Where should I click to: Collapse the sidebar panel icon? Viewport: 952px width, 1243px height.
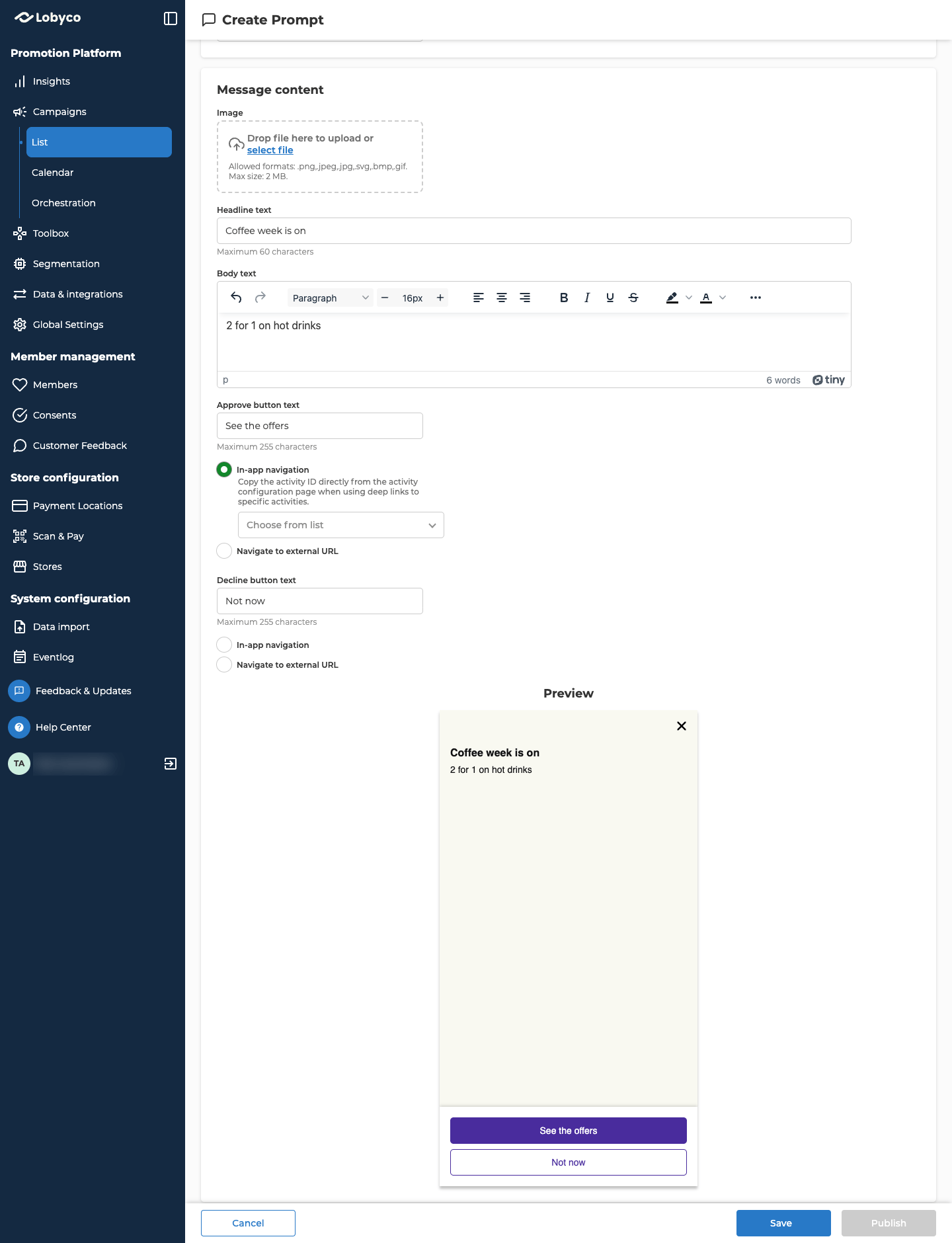(171, 19)
